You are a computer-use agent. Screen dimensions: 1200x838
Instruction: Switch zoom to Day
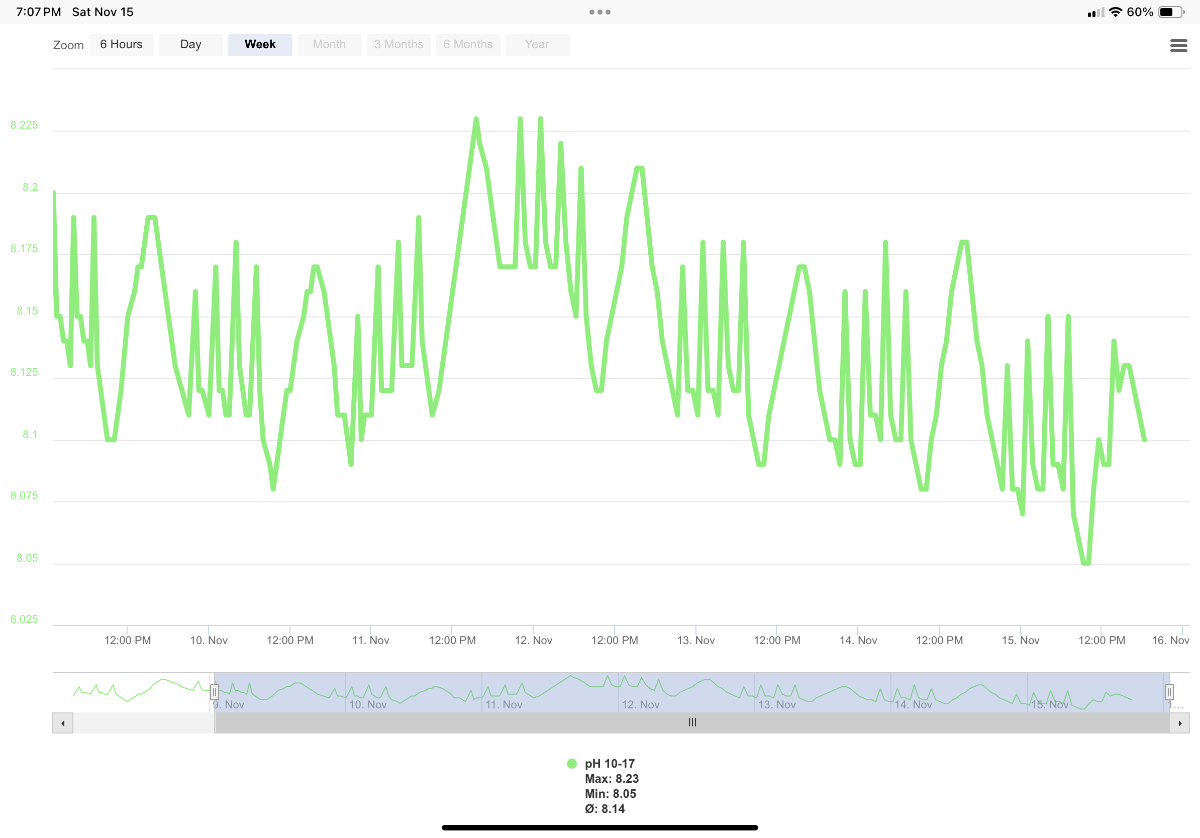point(190,45)
